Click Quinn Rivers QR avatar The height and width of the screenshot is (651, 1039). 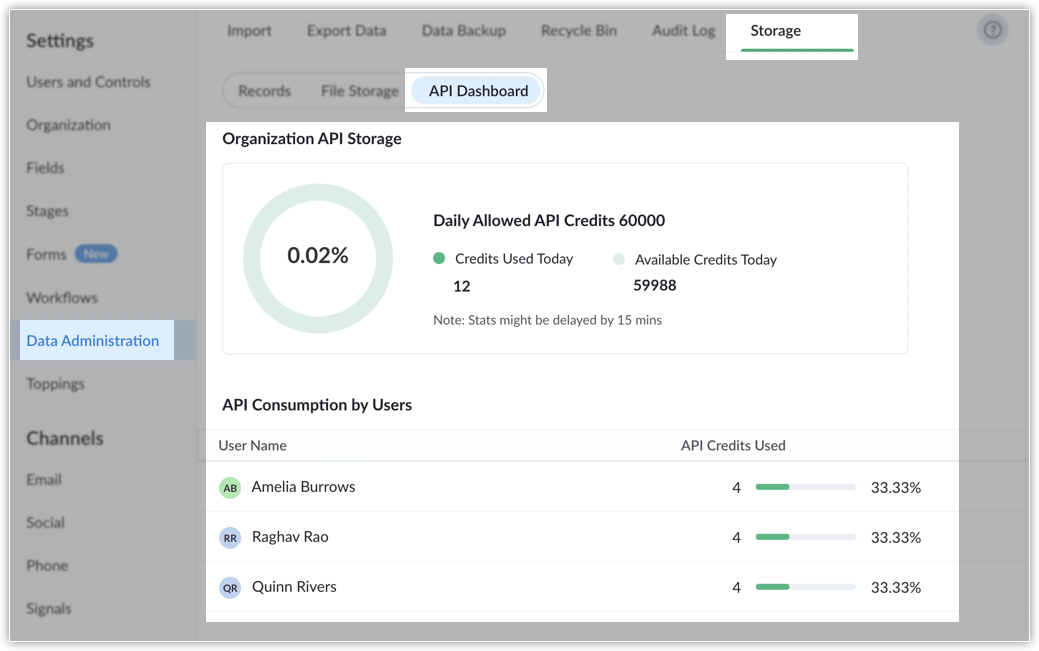tap(230, 587)
